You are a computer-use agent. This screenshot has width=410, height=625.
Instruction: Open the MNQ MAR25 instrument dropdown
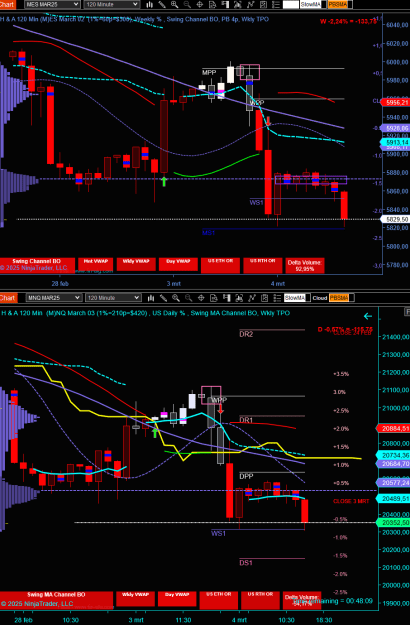[54, 297]
